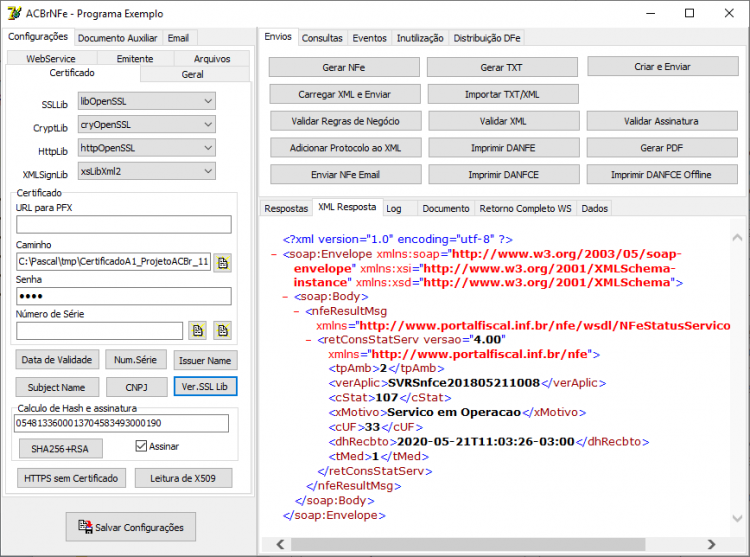The width and height of the screenshot is (750, 557).
Task: Click the first icon after Número de Série
Action: 198,330
